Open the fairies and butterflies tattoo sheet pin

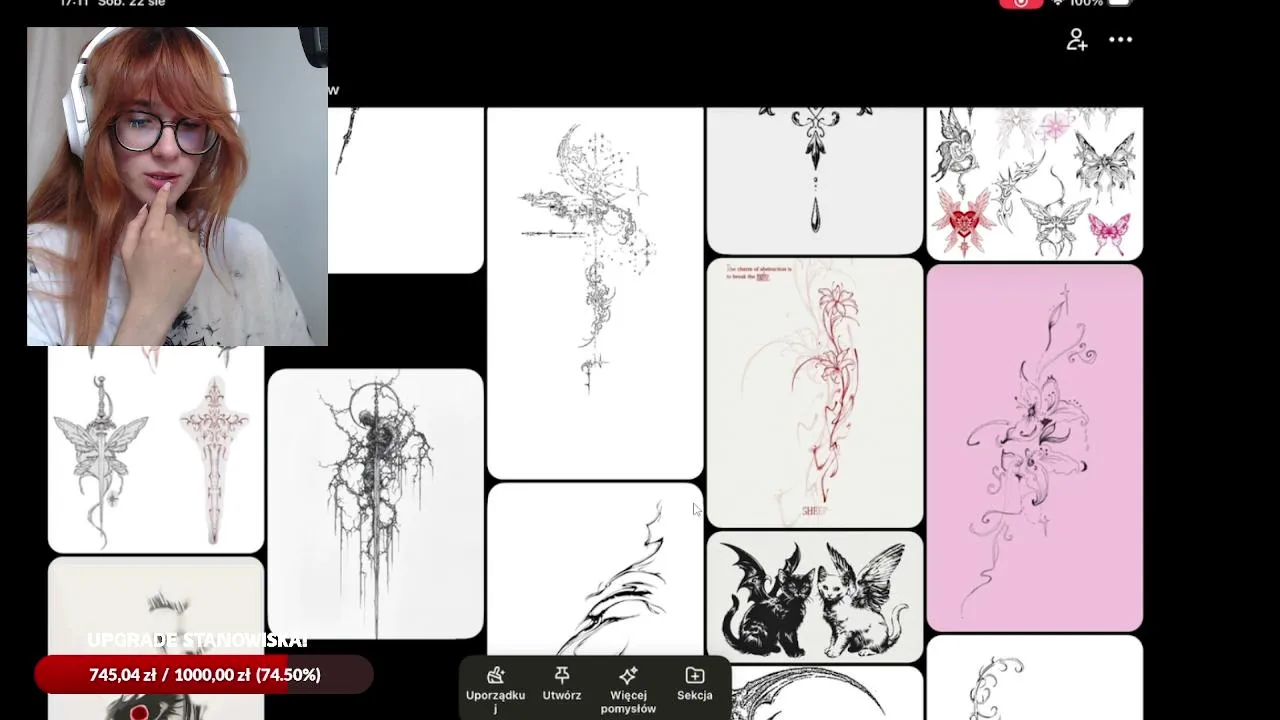1035,184
